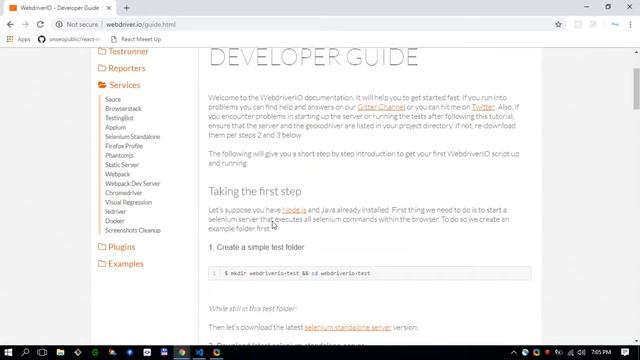Follow the Gitter Channel link
This screenshot has width=640, height=360.
point(381,107)
